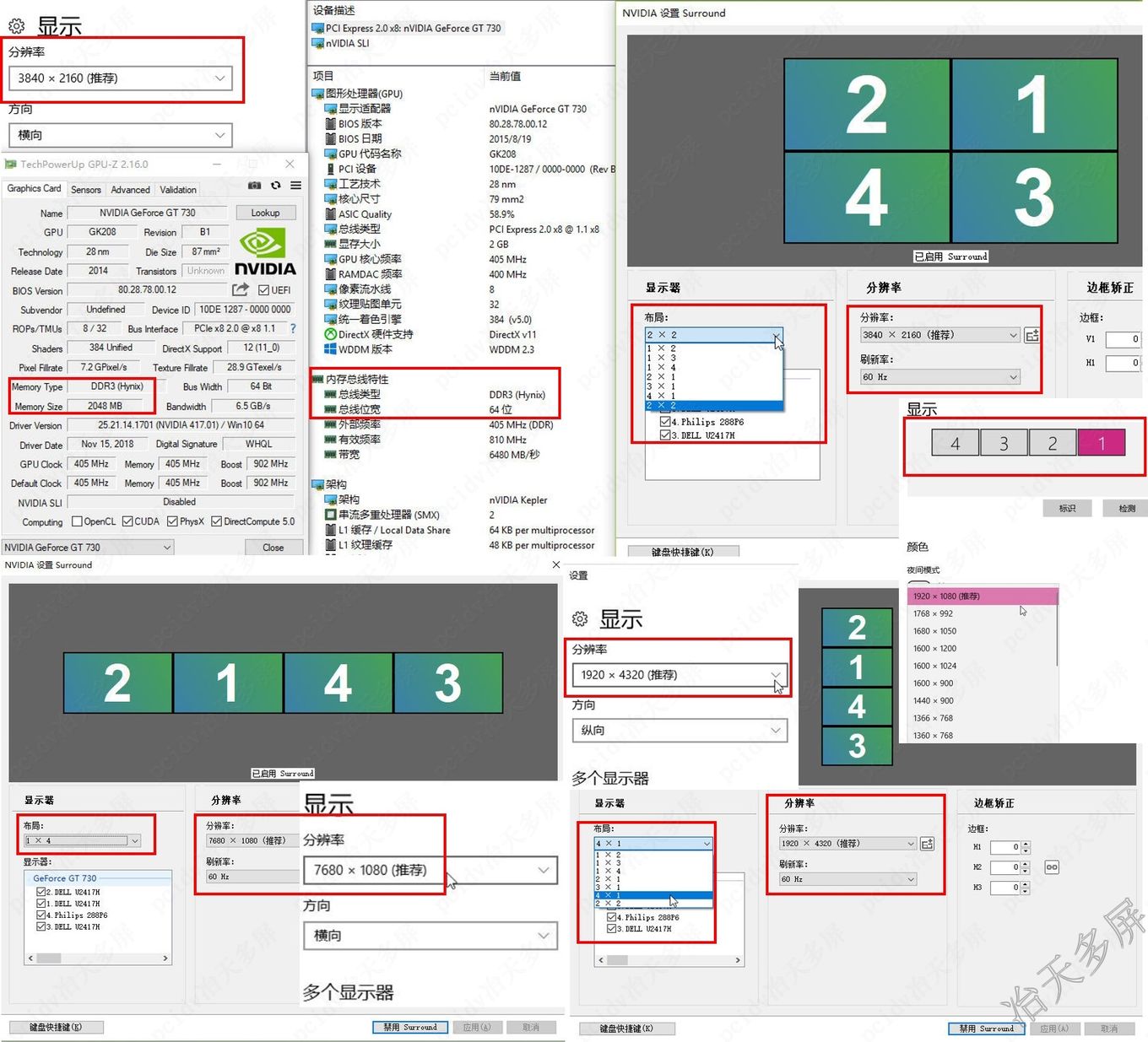Choose 1366 × 768 in the resolution list
Viewport: 1148px width, 1042px height.
(983, 718)
